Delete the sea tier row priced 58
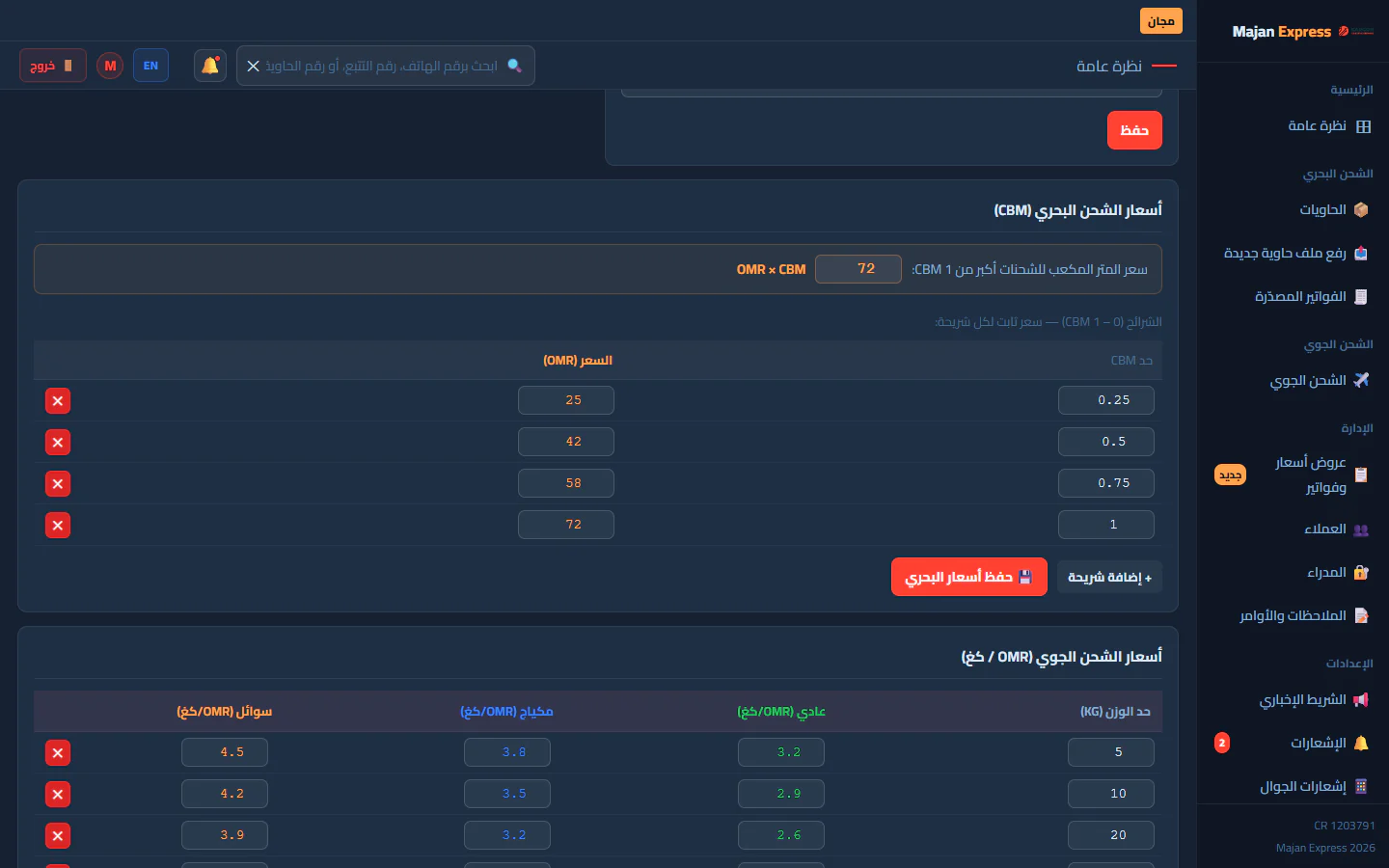This screenshot has width=1389, height=868. tap(58, 484)
